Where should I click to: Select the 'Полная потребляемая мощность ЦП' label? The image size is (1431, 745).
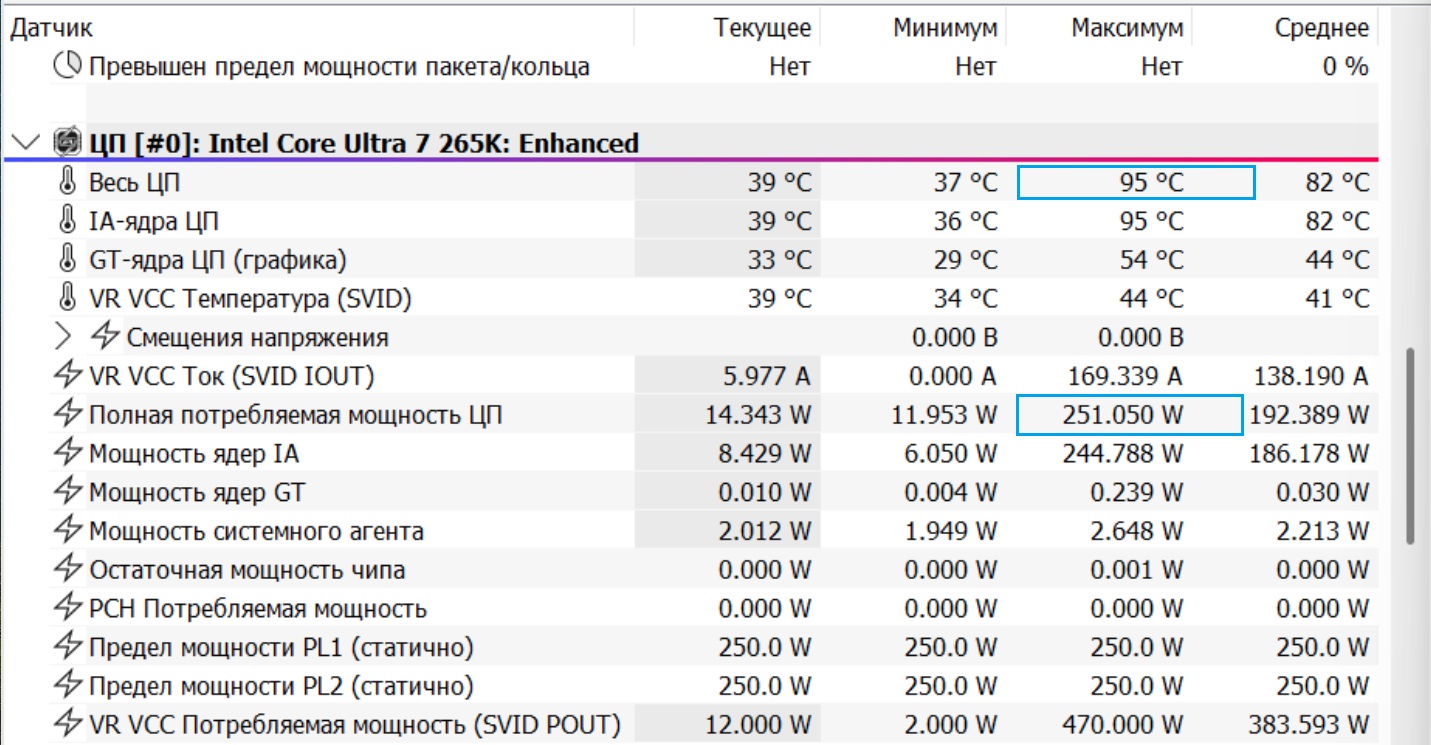(296, 415)
